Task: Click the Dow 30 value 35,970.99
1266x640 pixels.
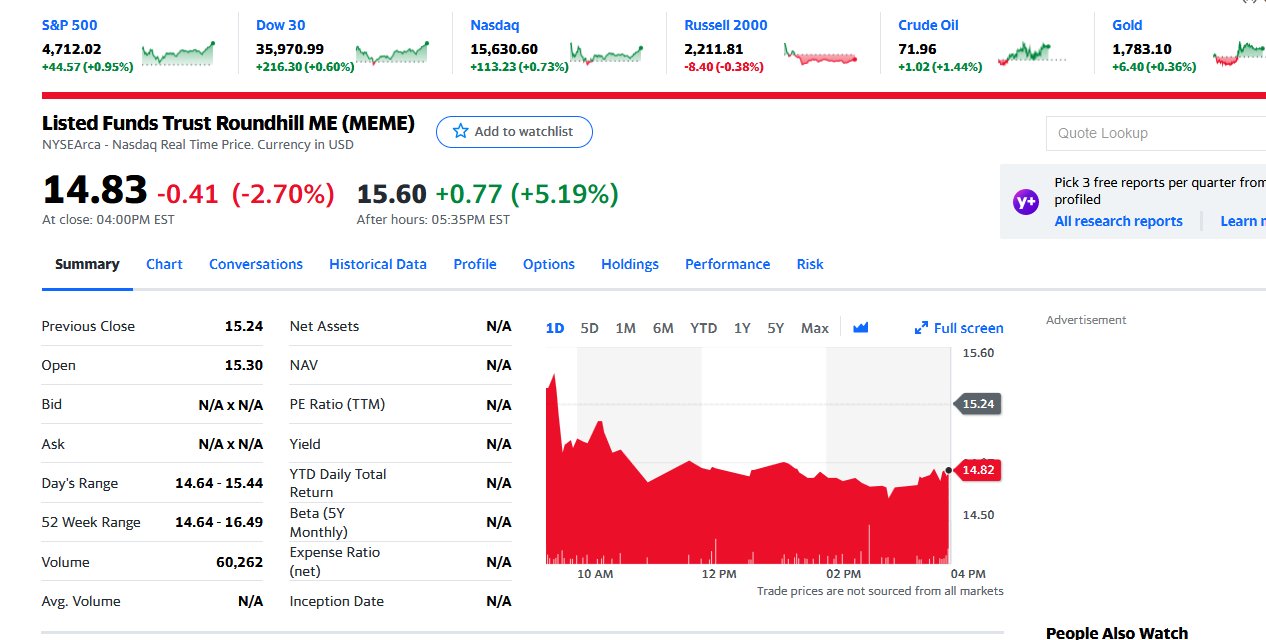Action: [x=290, y=48]
